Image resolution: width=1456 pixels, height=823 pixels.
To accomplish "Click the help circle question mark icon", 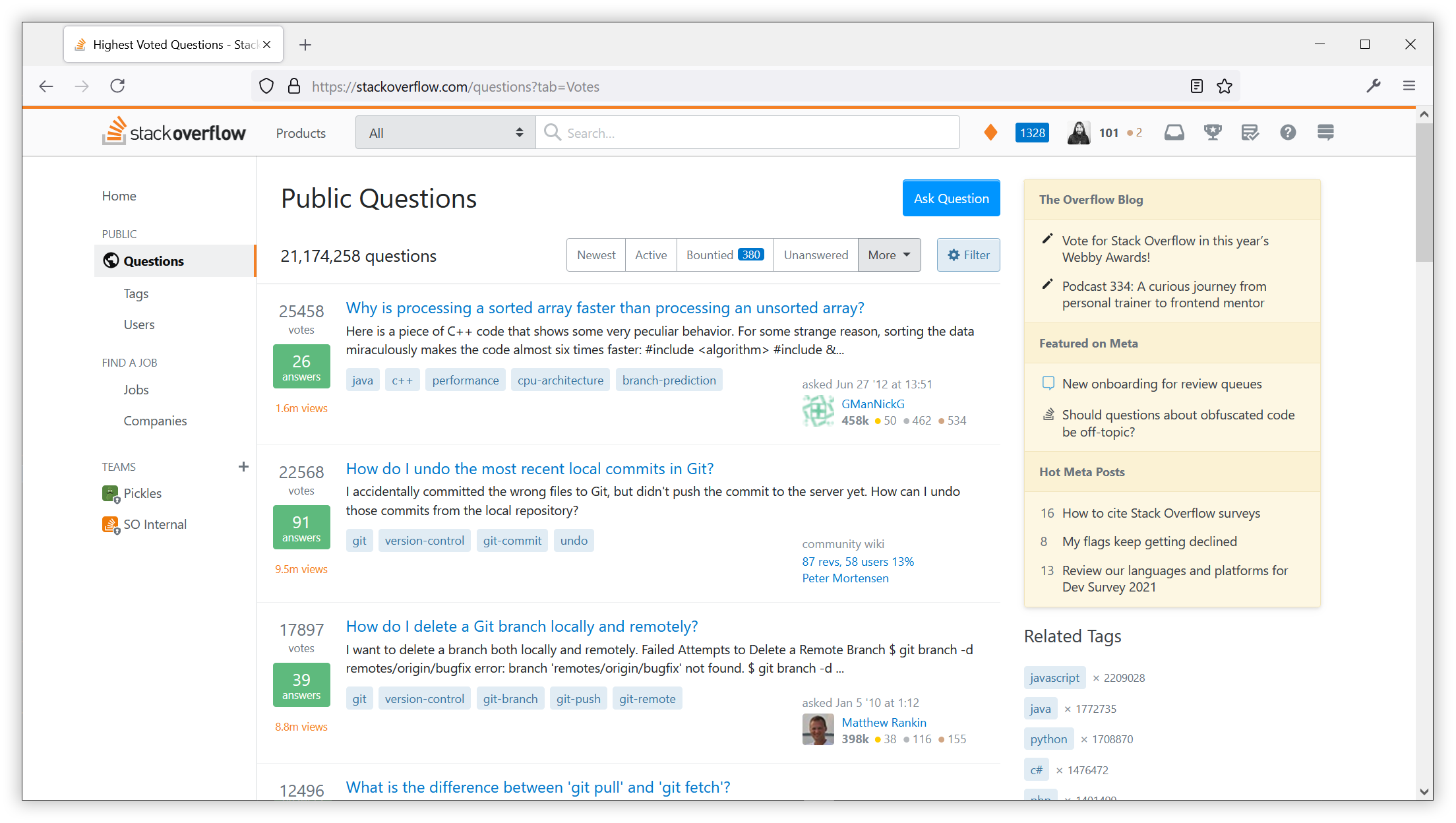I will [x=1287, y=132].
